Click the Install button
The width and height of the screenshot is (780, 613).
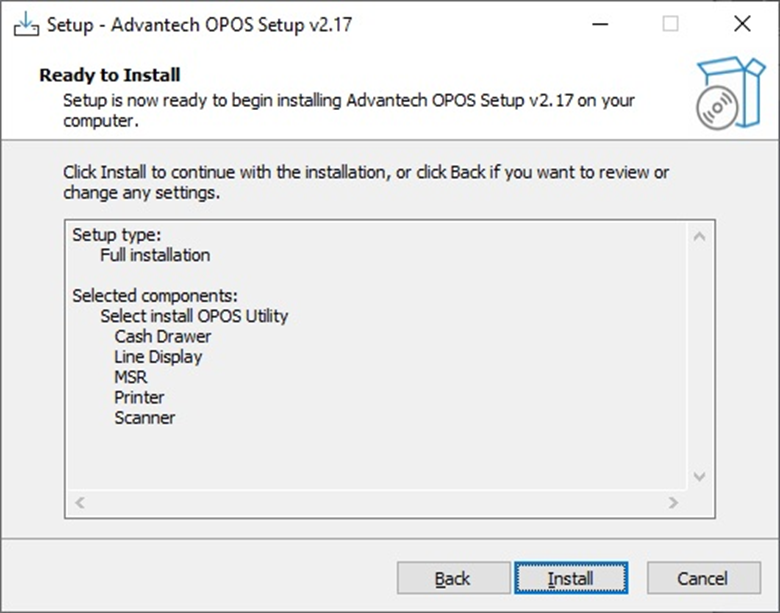(570, 578)
